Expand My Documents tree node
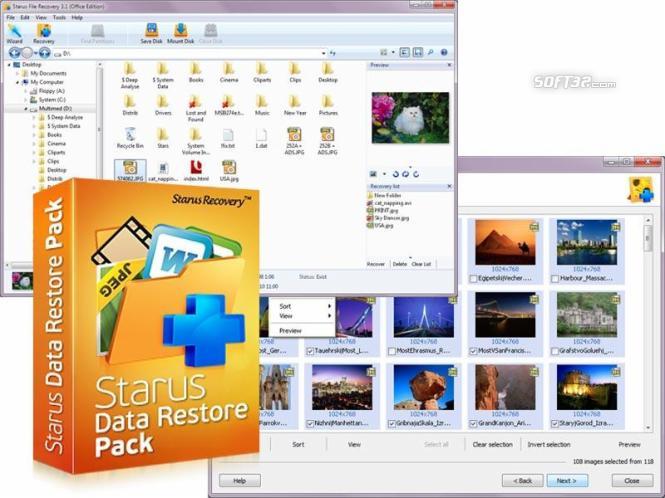The height and width of the screenshot is (498, 665). [17, 73]
